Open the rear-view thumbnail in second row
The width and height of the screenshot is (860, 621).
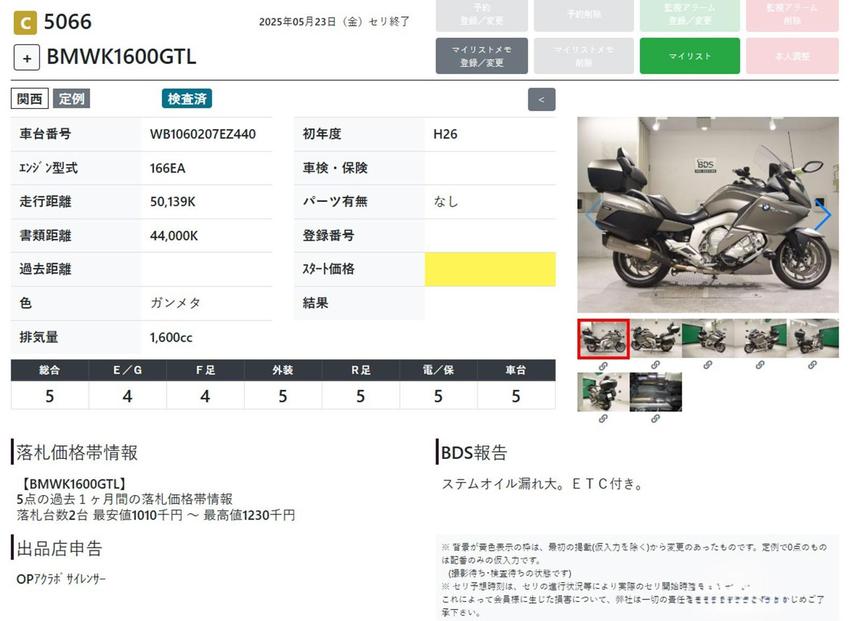603,392
